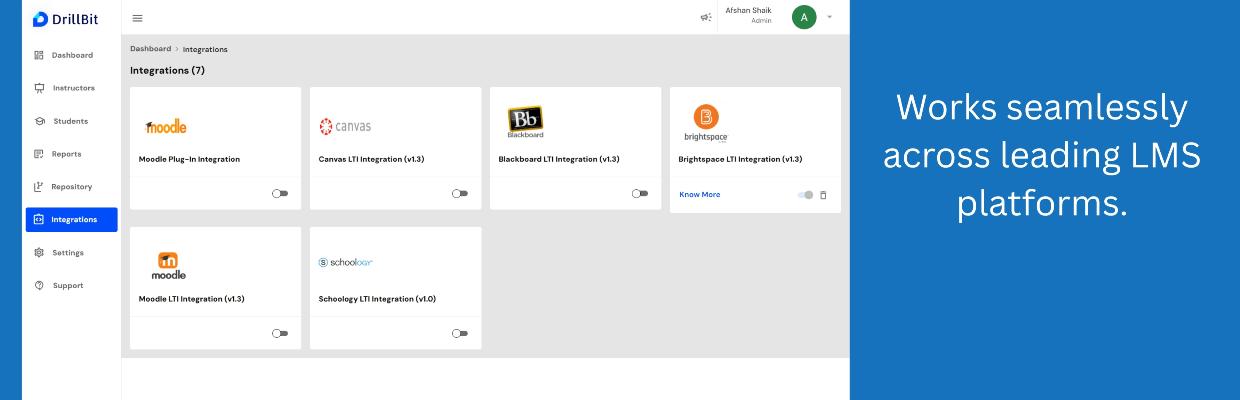Click Canvas LTI Integration (v1.3) title
The image size is (1240, 400).
(x=369, y=159)
